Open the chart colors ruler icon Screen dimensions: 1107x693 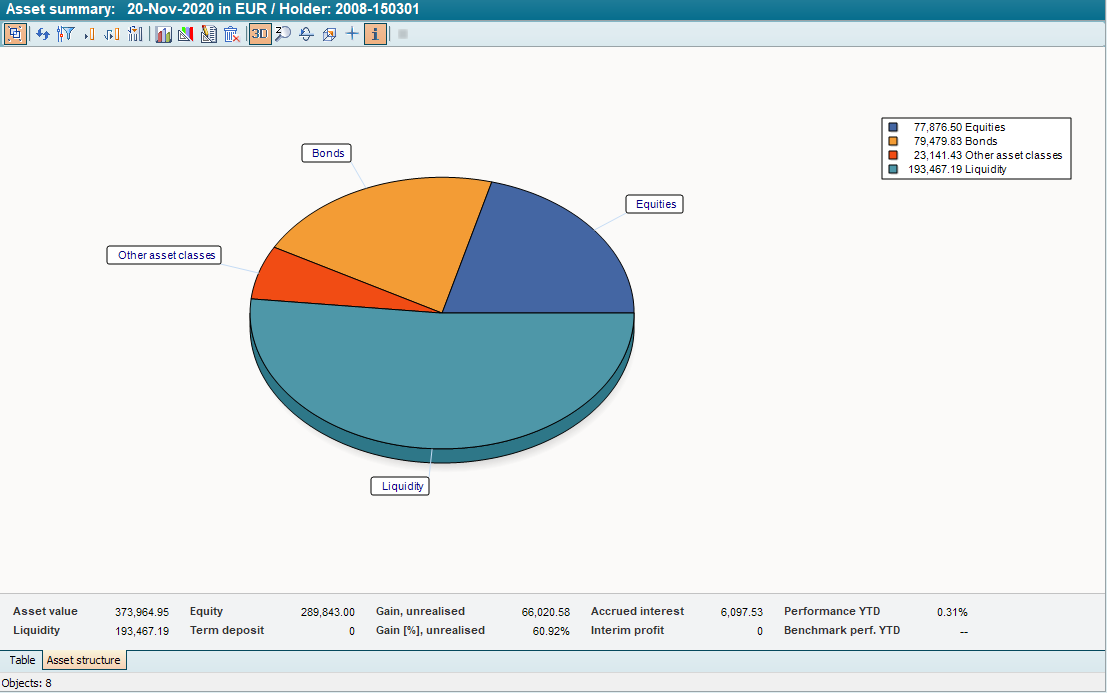pyautogui.click(x=185, y=34)
